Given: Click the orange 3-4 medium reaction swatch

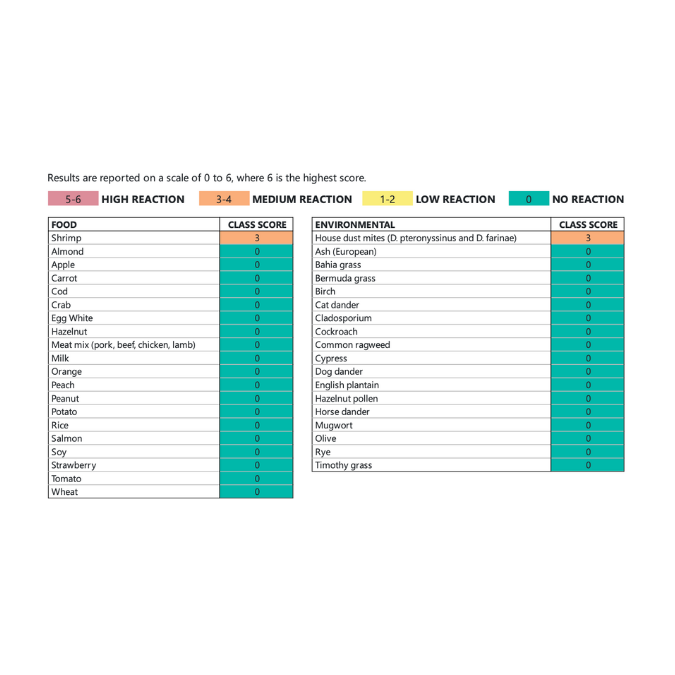Looking at the screenshot, I should (224, 199).
